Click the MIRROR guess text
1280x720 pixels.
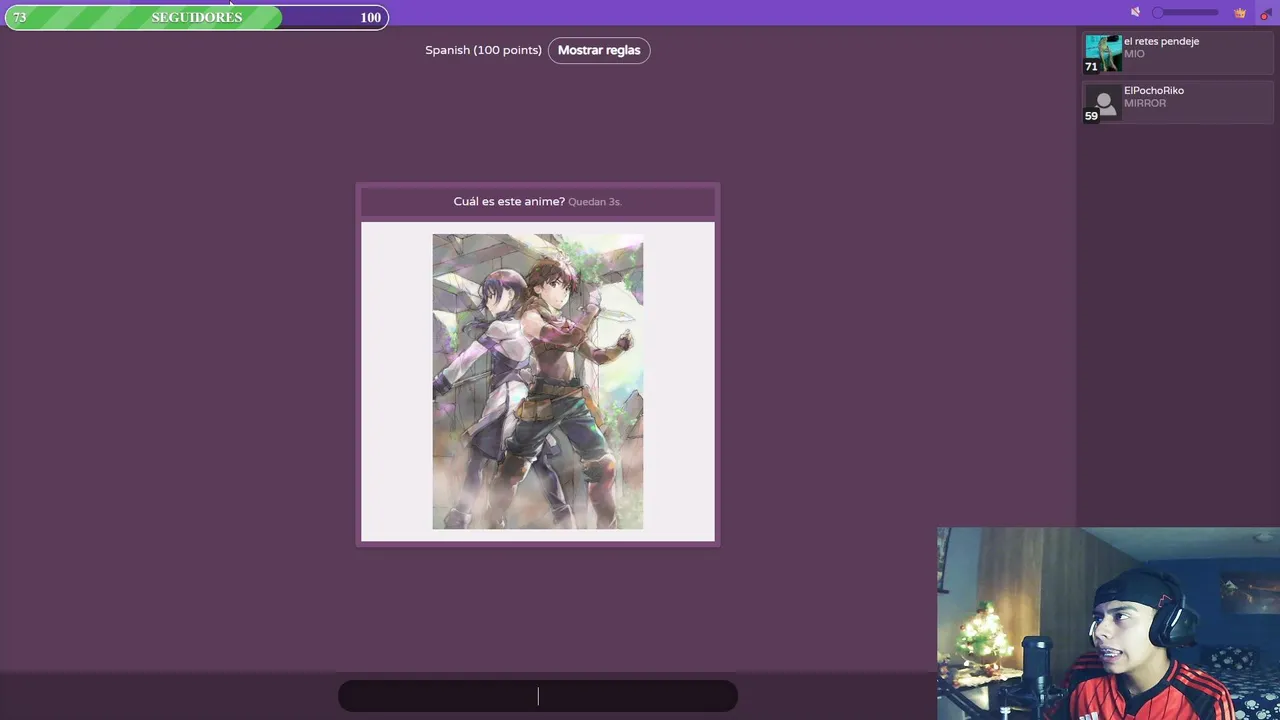pos(1145,103)
